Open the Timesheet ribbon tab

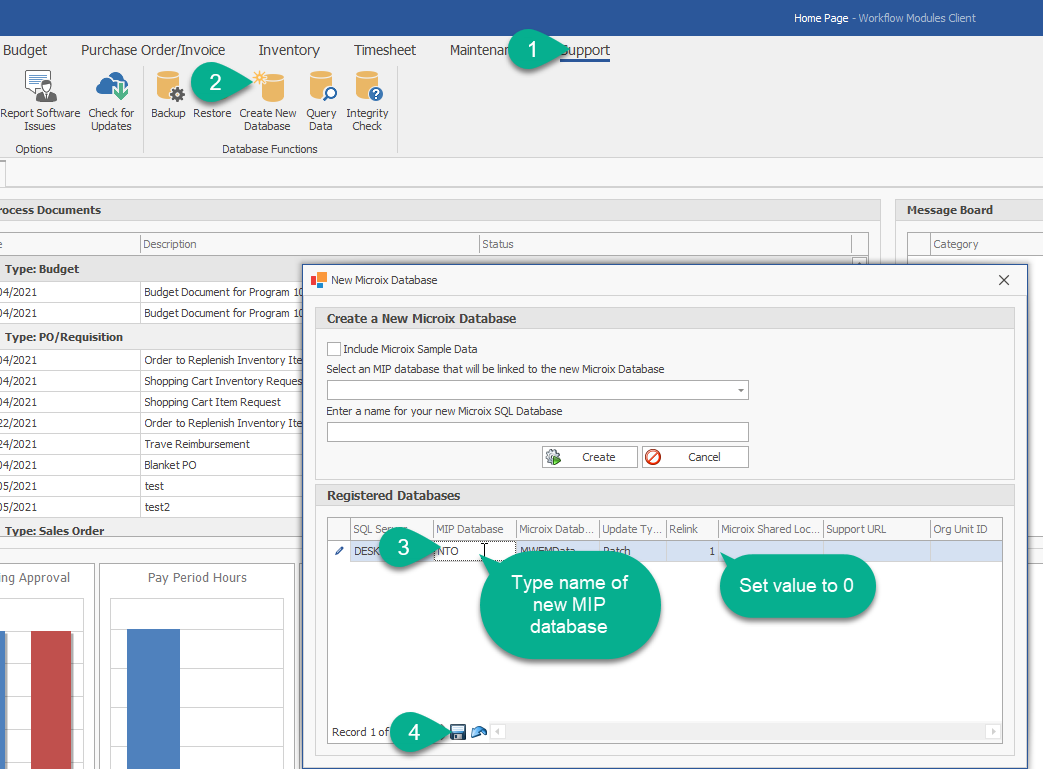[x=385, y=50]
